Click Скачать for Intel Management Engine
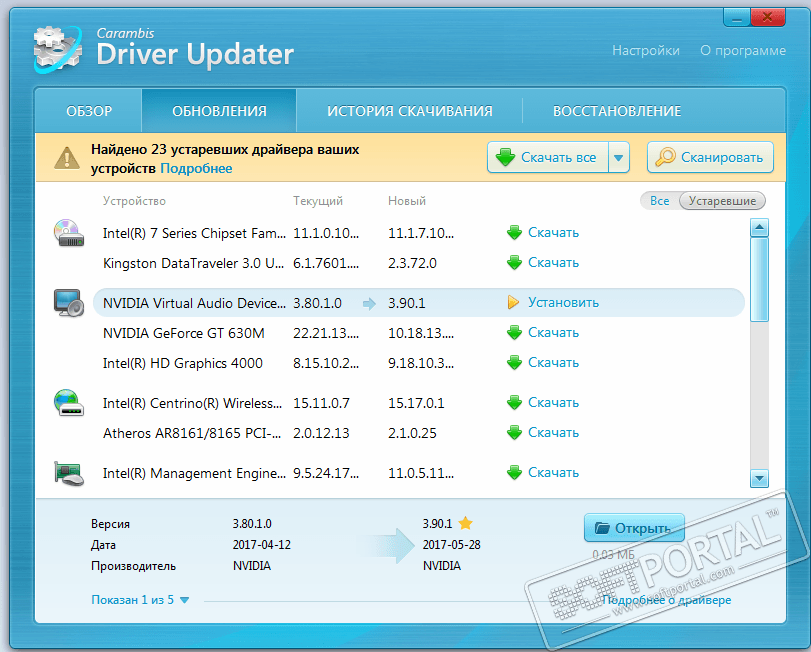The image size is (811, 652). (553, 472)
